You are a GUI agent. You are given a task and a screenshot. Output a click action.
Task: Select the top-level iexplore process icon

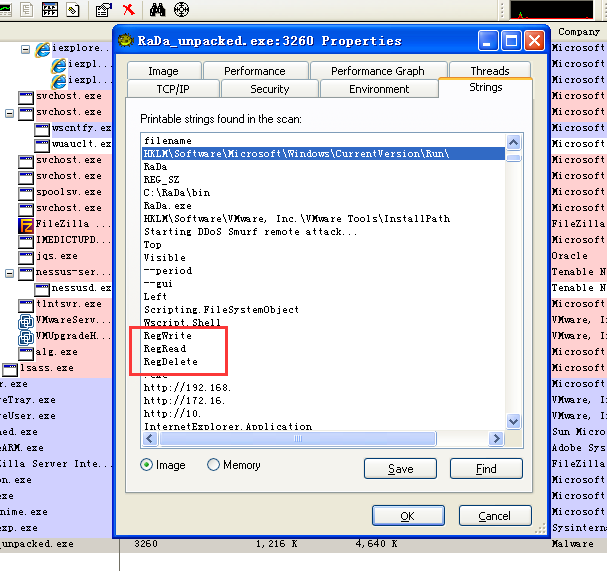point(43,50)
